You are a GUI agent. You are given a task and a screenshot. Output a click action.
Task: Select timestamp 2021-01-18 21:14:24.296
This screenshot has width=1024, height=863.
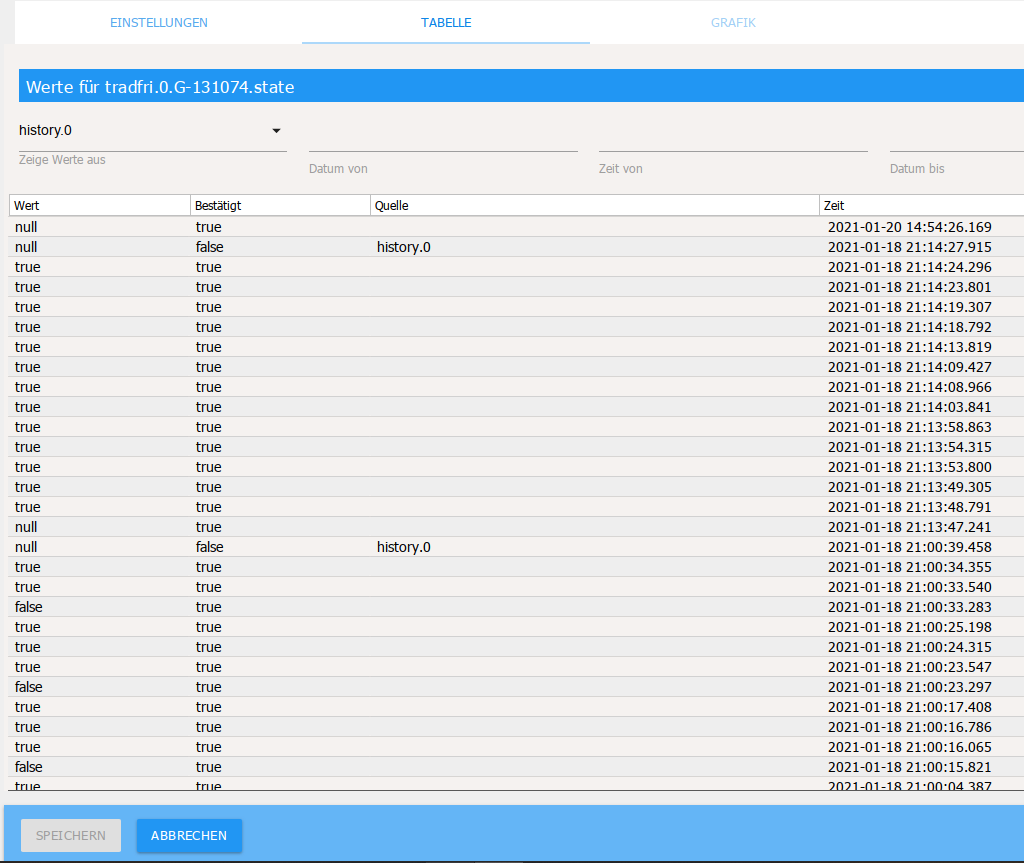[910, 267]
